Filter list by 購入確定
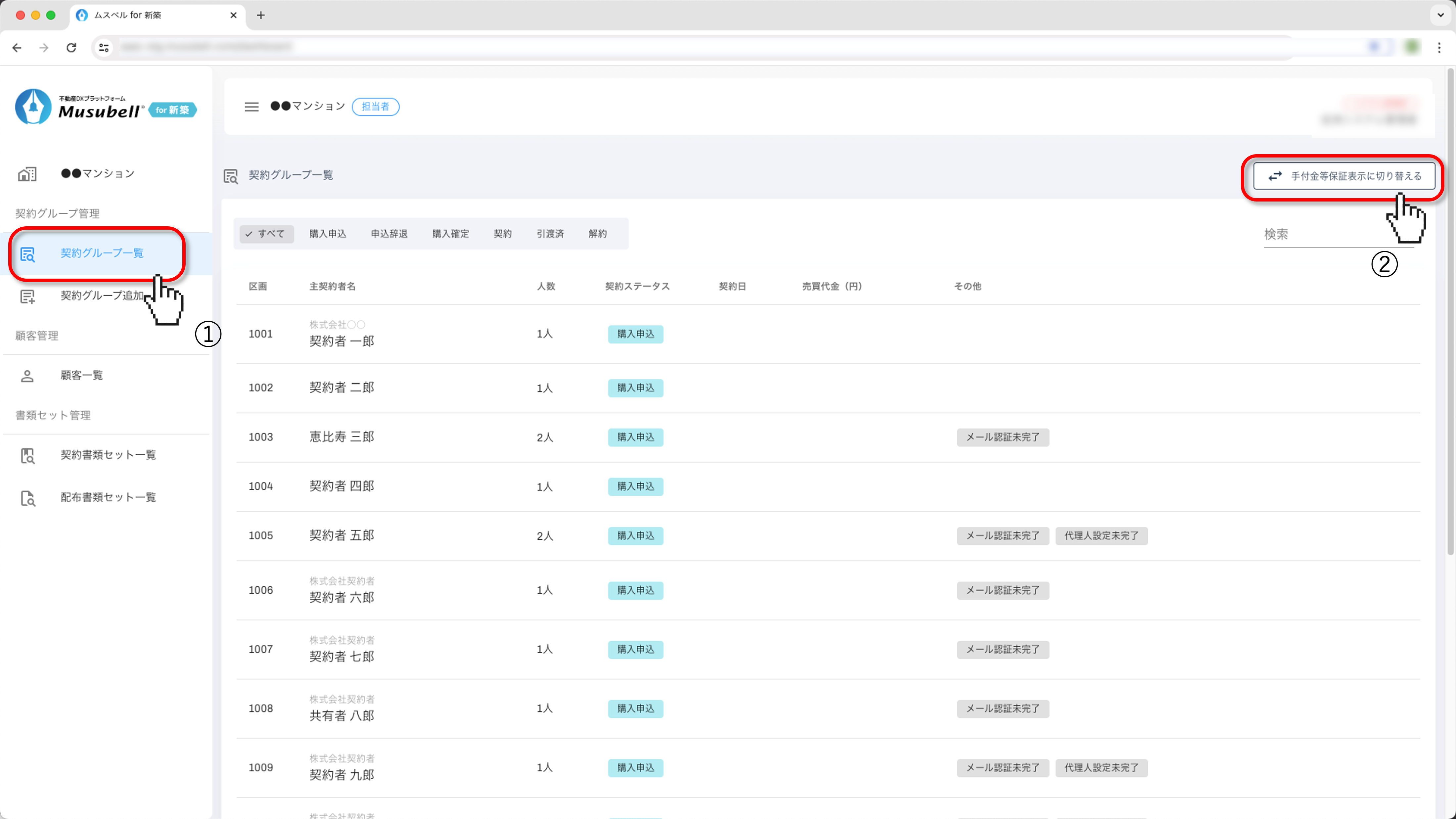 click(450, 234)
